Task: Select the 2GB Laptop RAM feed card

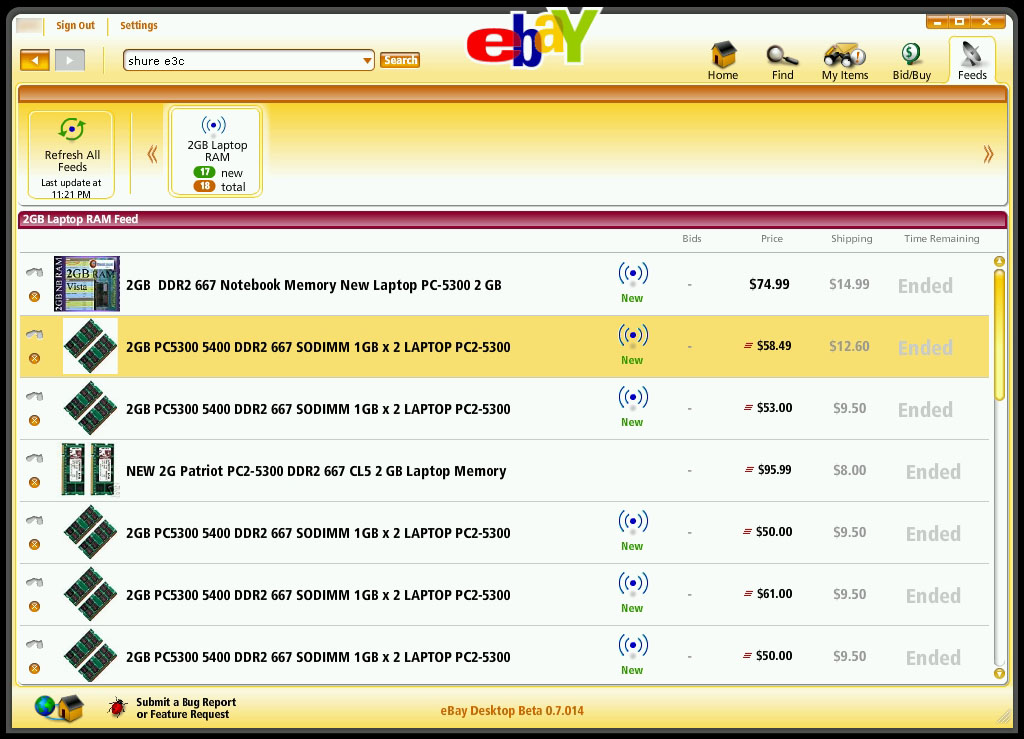Action: tap(216, 152)
